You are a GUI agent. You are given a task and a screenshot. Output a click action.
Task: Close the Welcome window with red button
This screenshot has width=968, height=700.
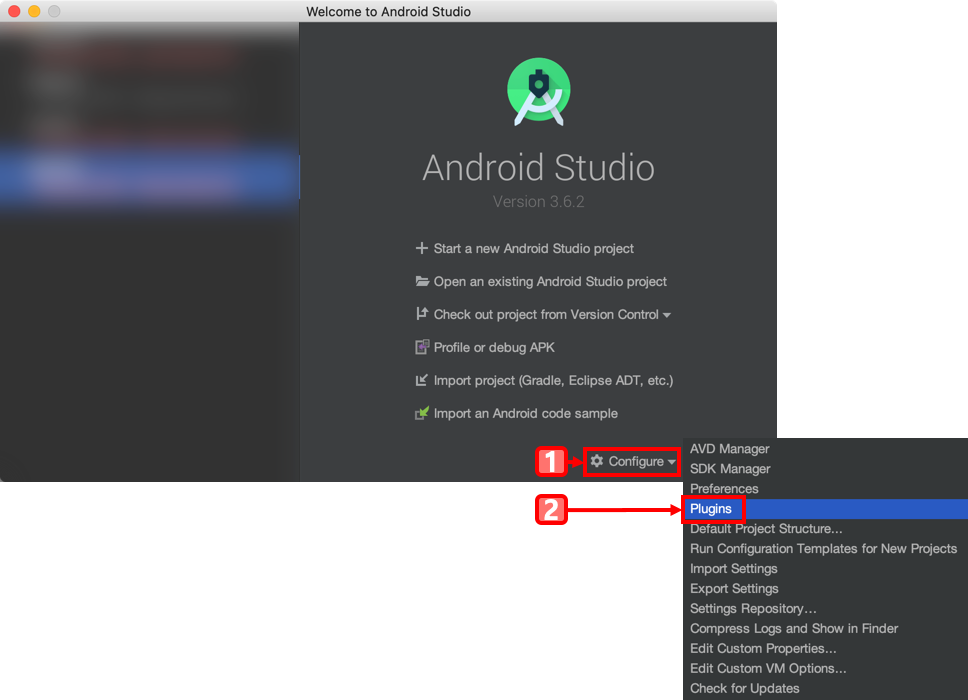pyautogui.click(x=14, y=11)
